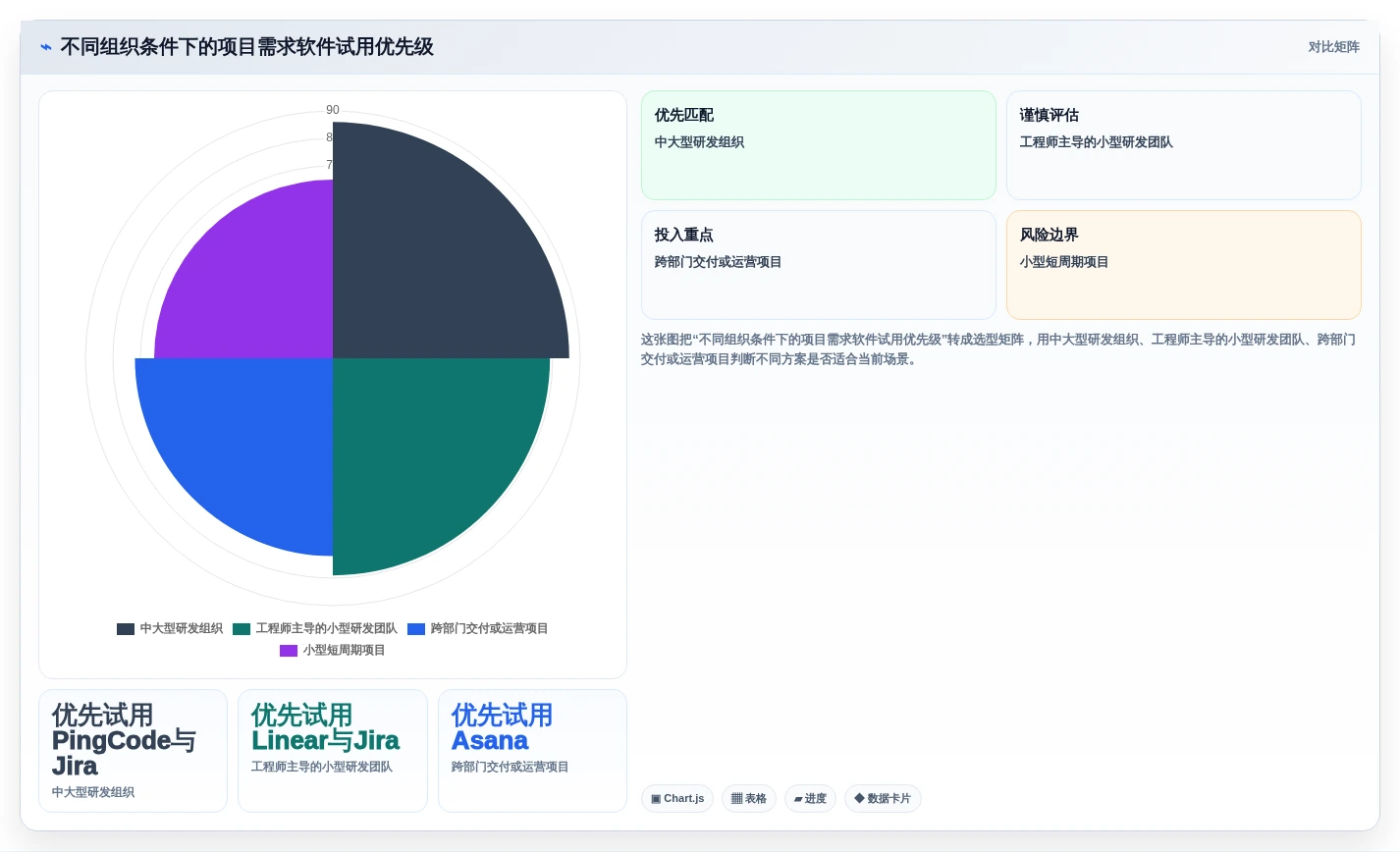Click 中大型研发组织 text under PingCode card
This screenshot has width=1400, height=852.
point(93,792)
